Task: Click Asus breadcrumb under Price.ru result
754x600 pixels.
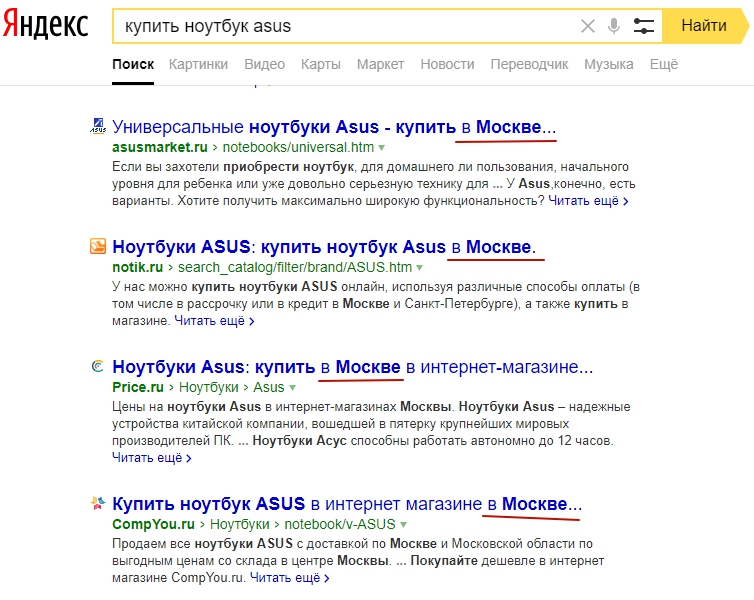Action: coord(269,387)
